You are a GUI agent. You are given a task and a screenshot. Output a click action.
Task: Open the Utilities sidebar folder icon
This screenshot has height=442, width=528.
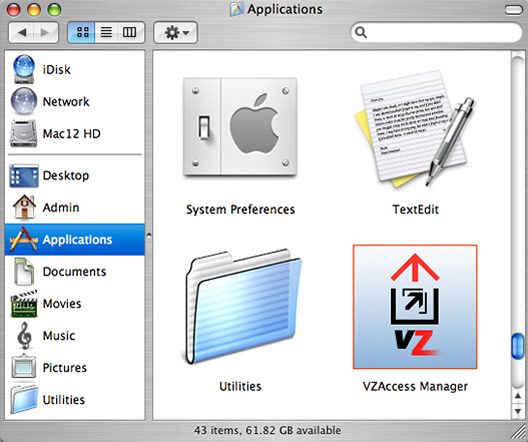24,399
